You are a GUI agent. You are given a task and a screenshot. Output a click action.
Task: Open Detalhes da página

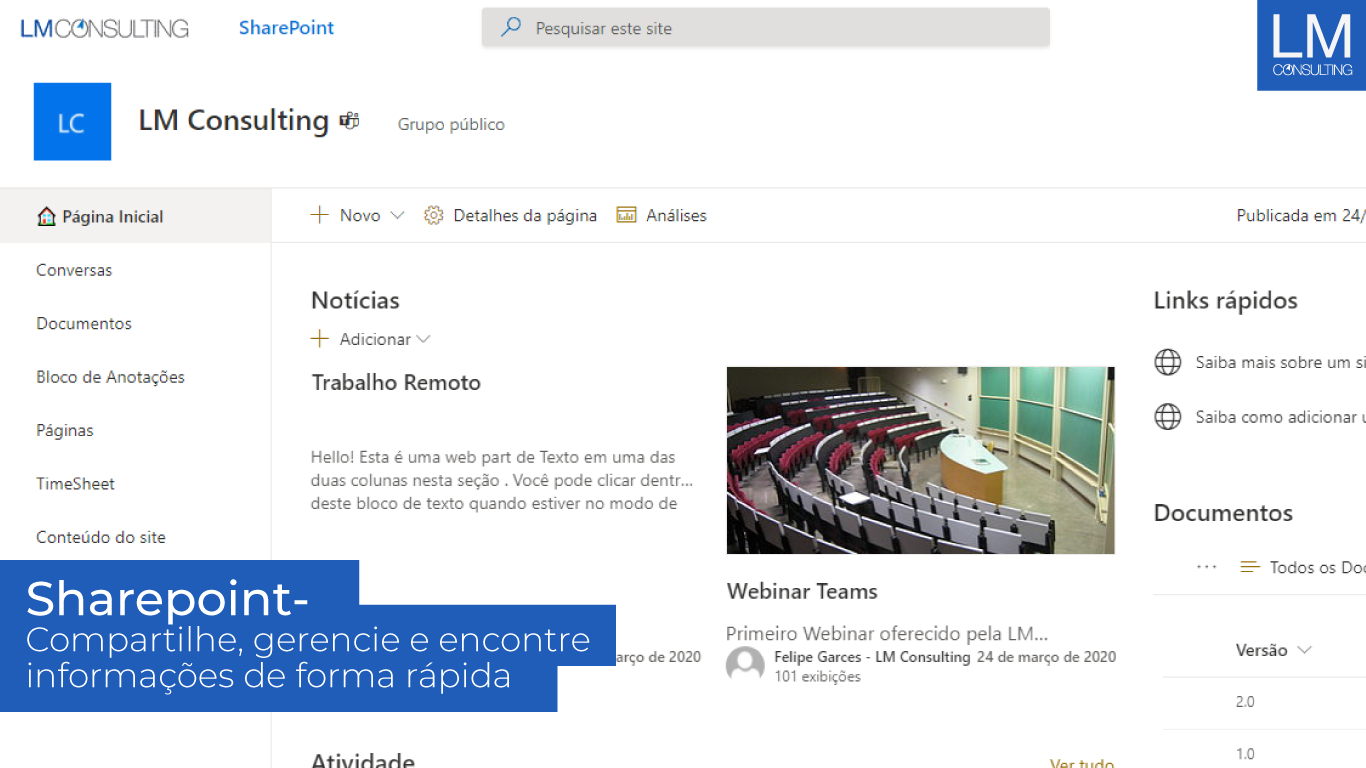(x=525, y=215)
